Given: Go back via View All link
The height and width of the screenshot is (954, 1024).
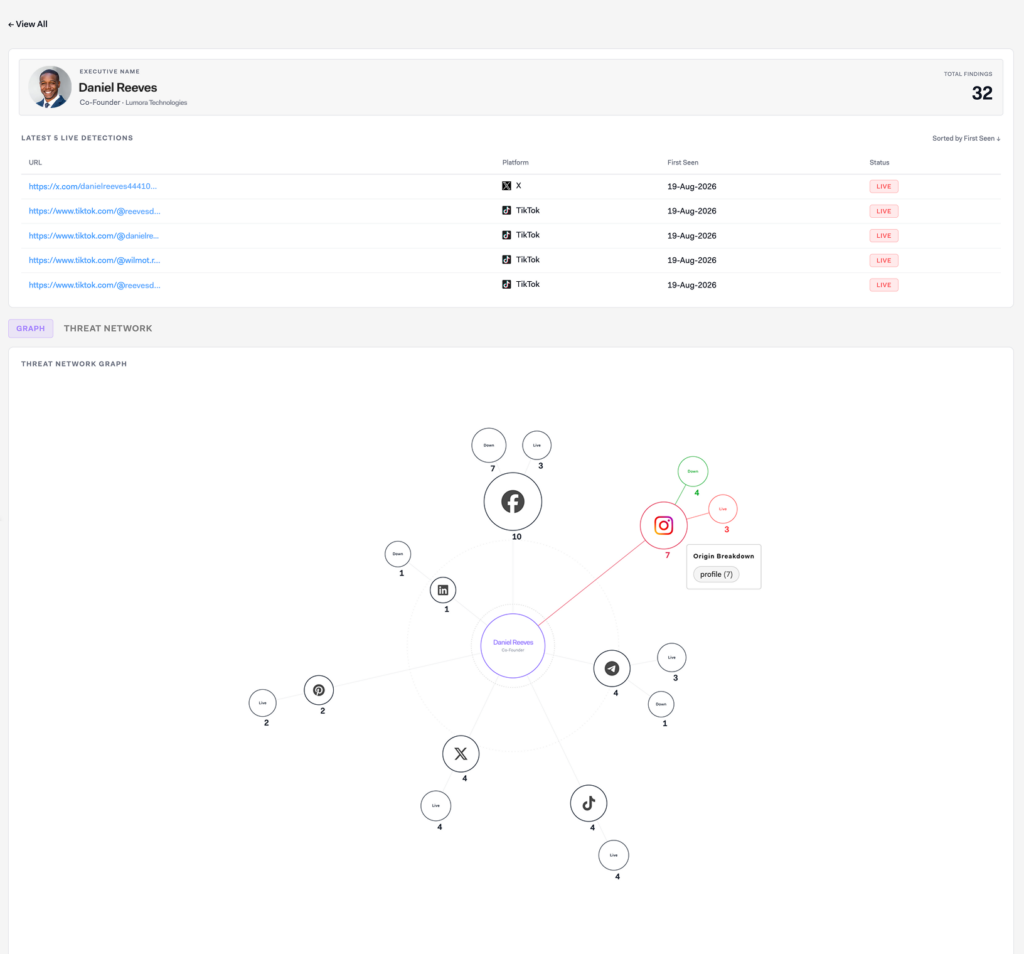Looking at the screenshot, I should 27,24.
